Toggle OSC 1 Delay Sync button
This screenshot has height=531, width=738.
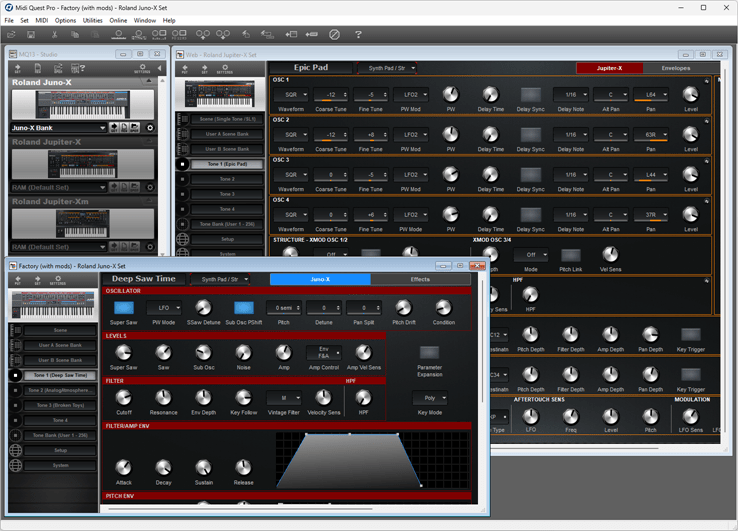point(530,95)
